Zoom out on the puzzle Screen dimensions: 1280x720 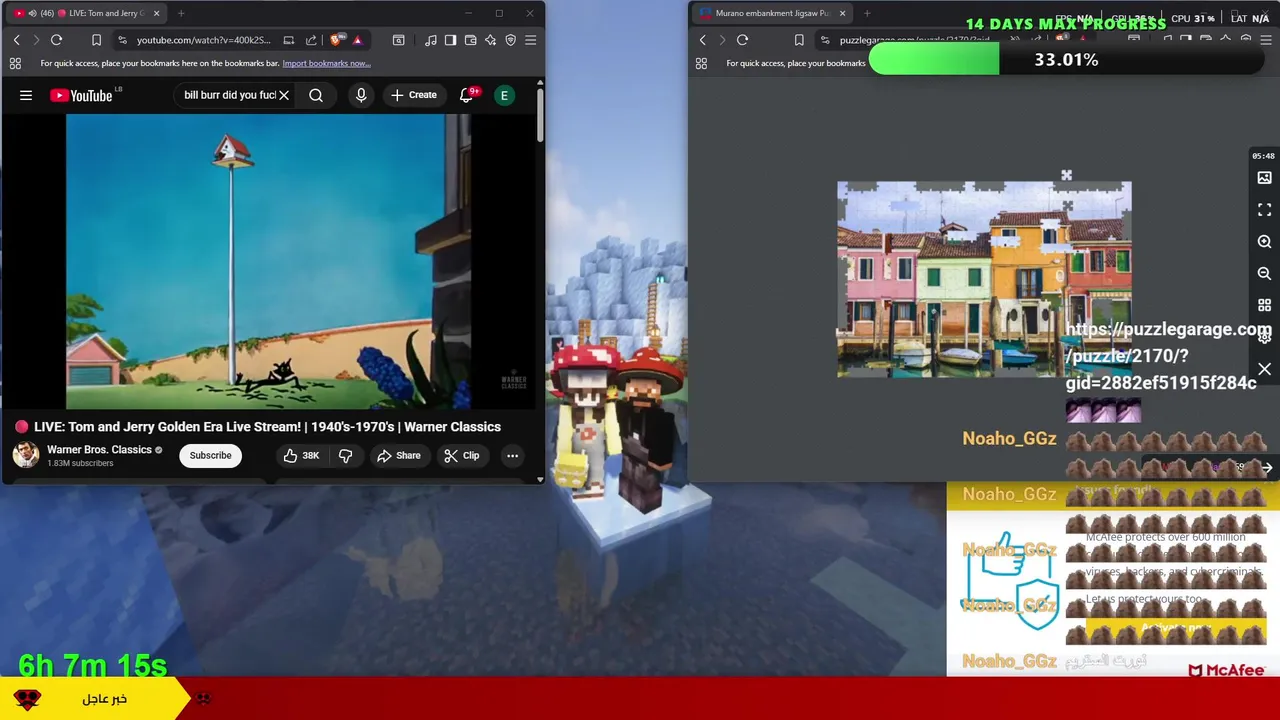(x=1264, y=274)
